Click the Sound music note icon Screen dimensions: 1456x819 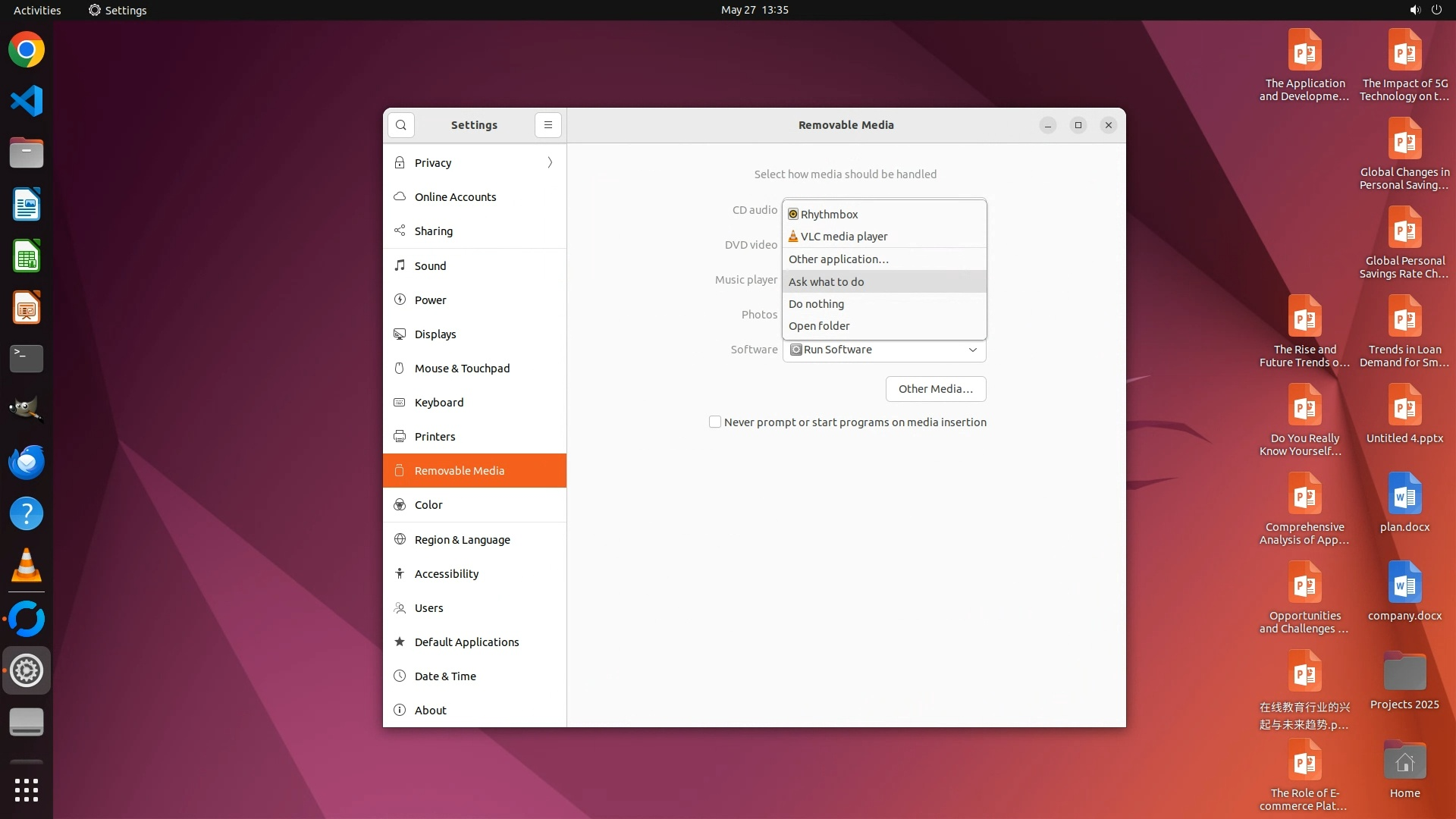[x=400, y=265]
